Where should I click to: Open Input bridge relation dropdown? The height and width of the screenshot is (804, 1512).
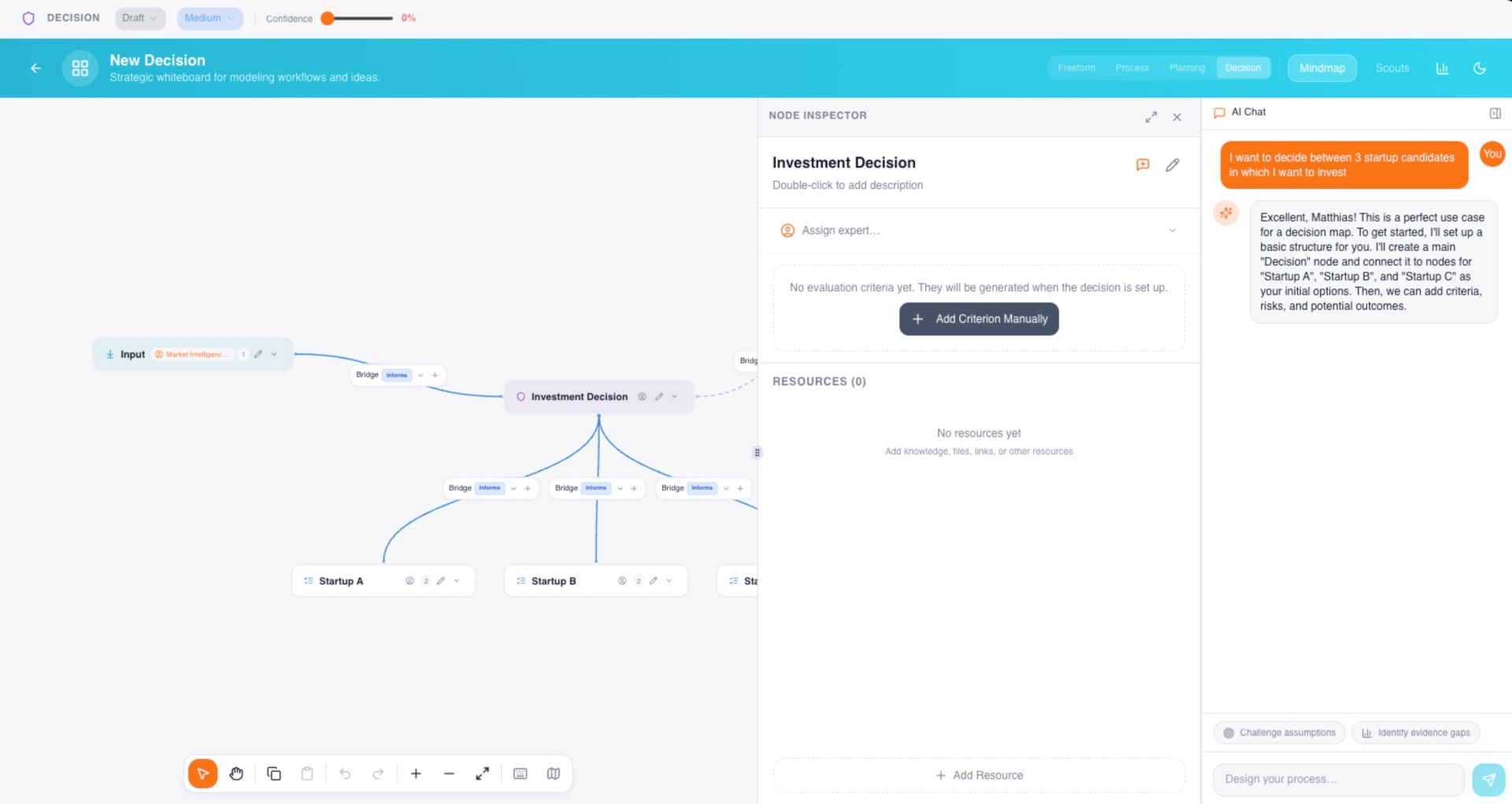421,375
